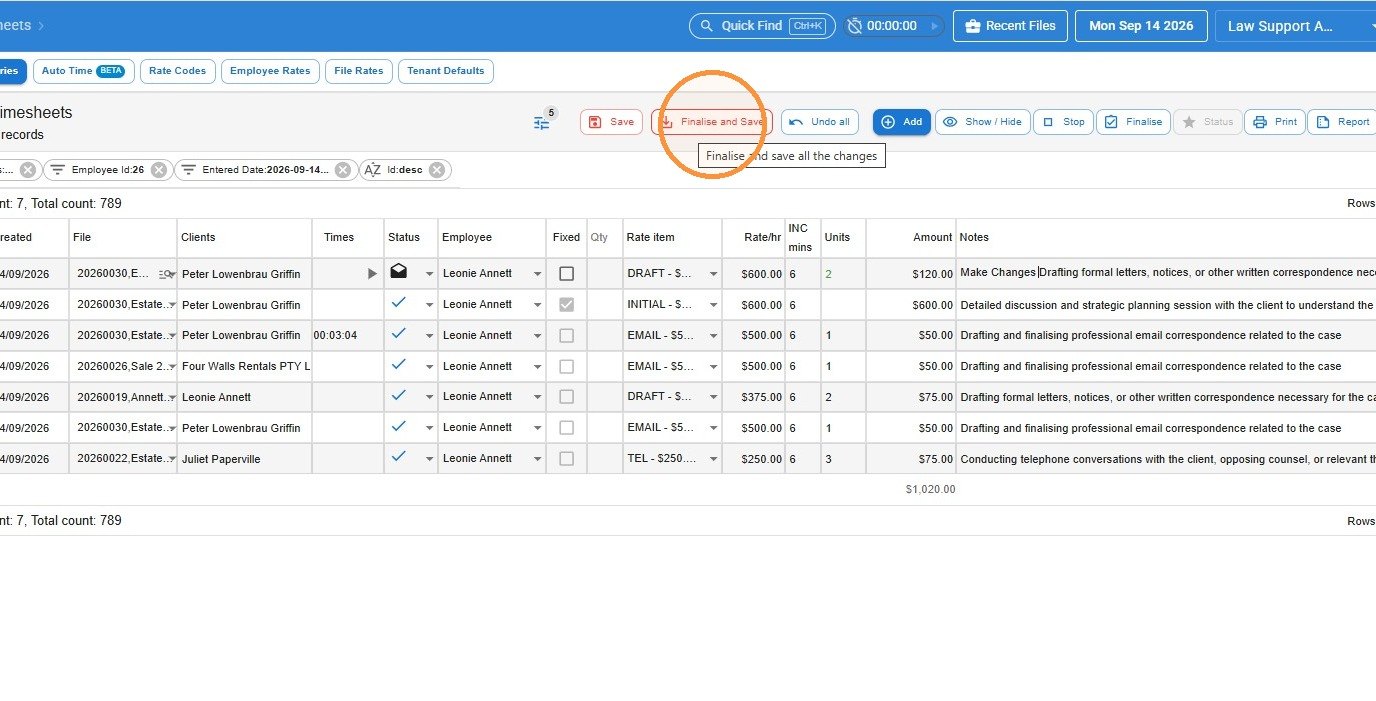Click the Employee column header

(x=467, y=237)
